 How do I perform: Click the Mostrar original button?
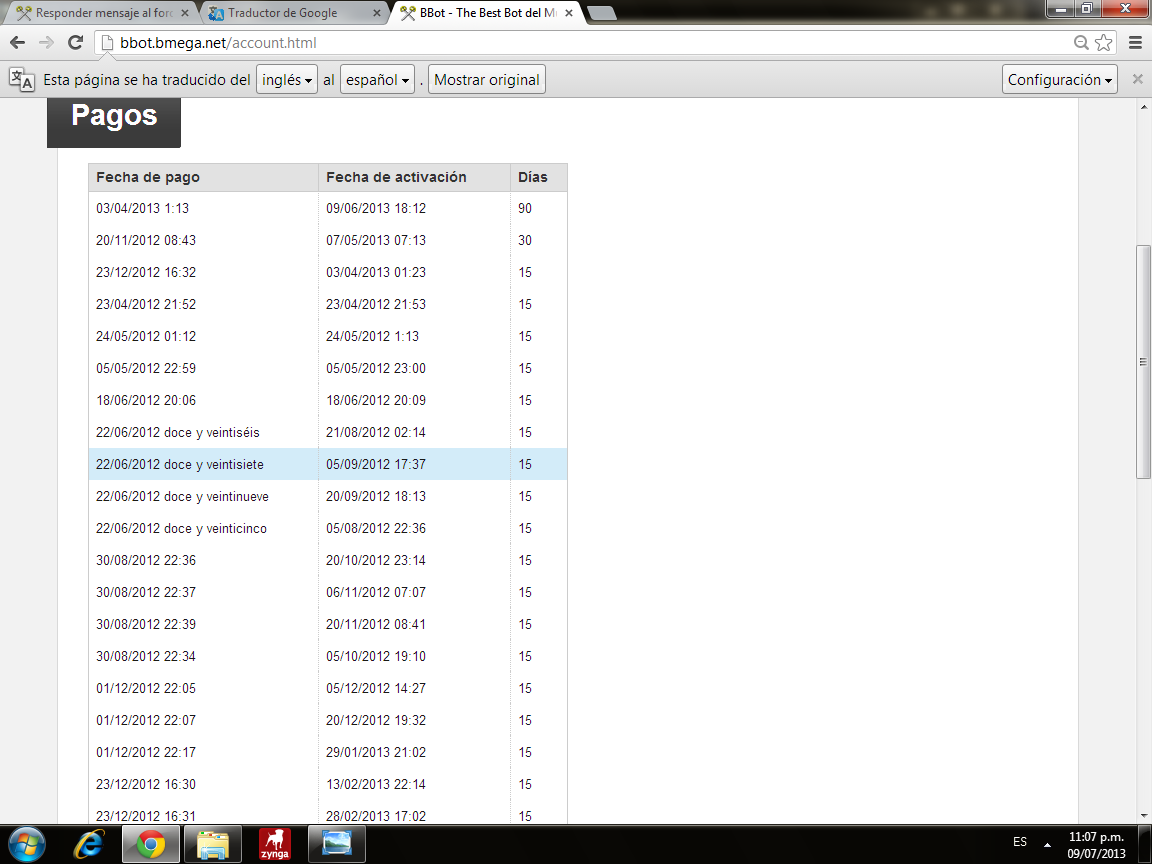(487, 80)
